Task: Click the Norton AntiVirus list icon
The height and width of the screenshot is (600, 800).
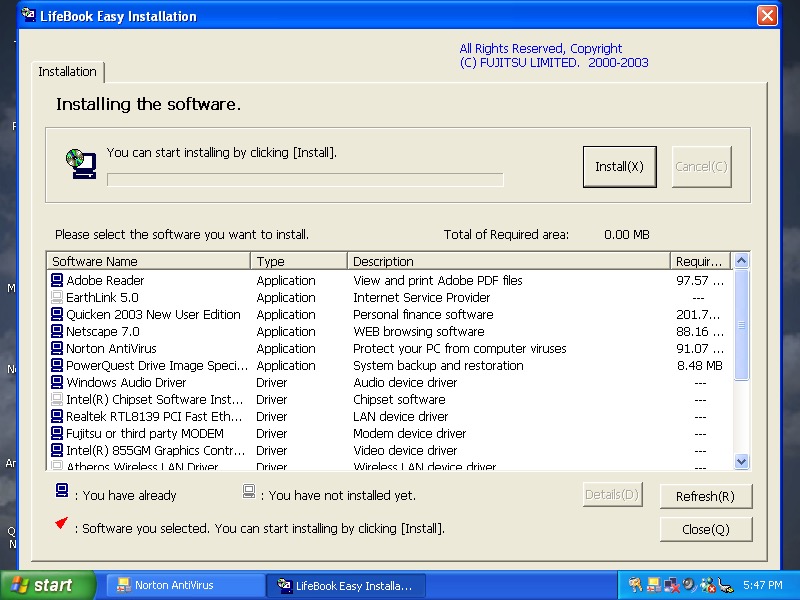Action: tap(57, 349)
